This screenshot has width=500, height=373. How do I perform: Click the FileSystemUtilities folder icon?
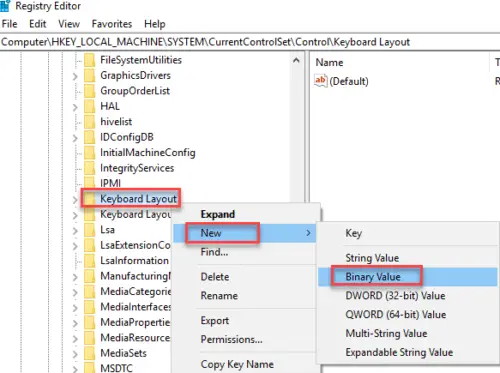tap(89, 60)
